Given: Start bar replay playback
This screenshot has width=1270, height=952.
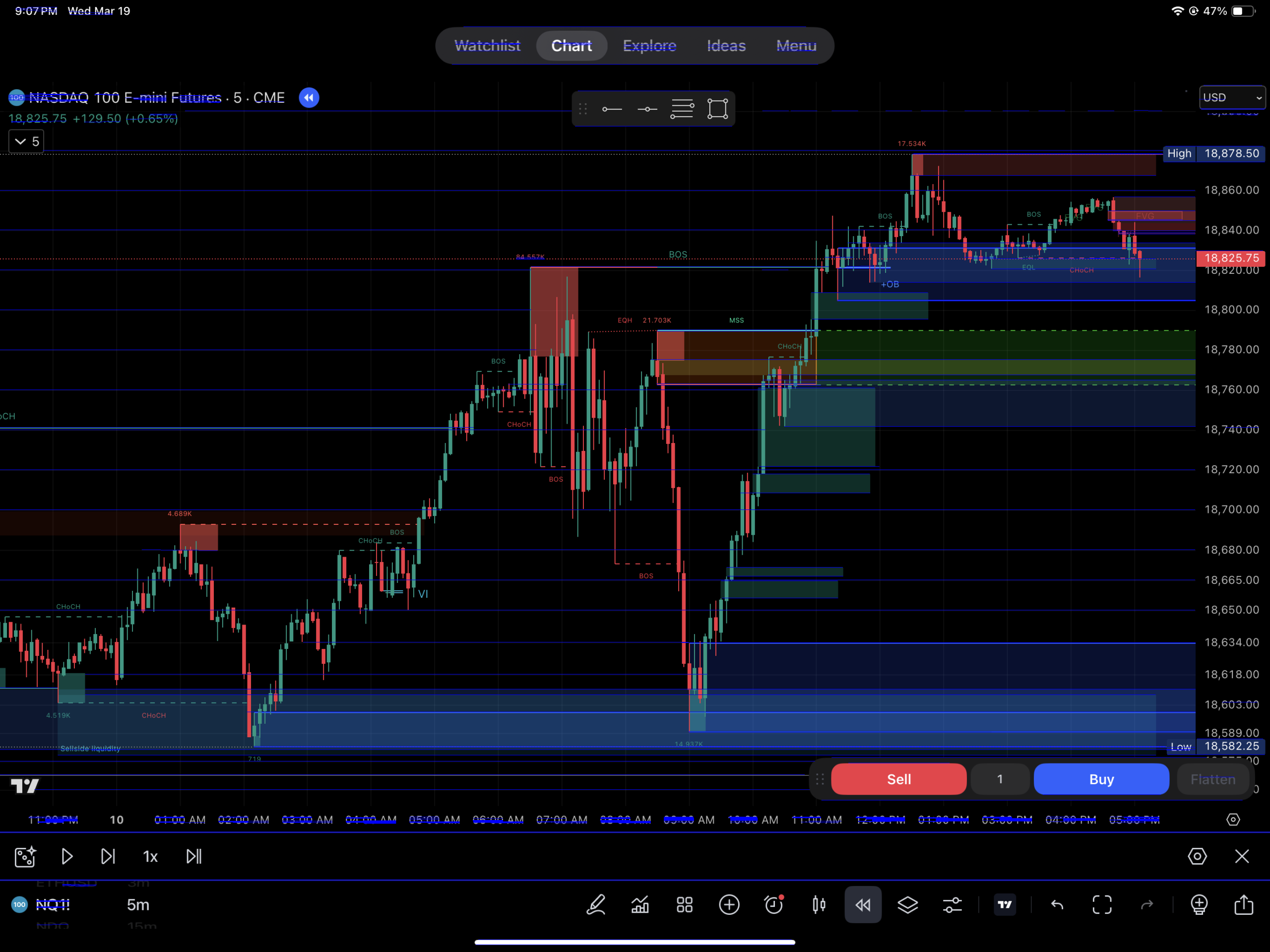Looking at the screenshot, I should point(66,857).
